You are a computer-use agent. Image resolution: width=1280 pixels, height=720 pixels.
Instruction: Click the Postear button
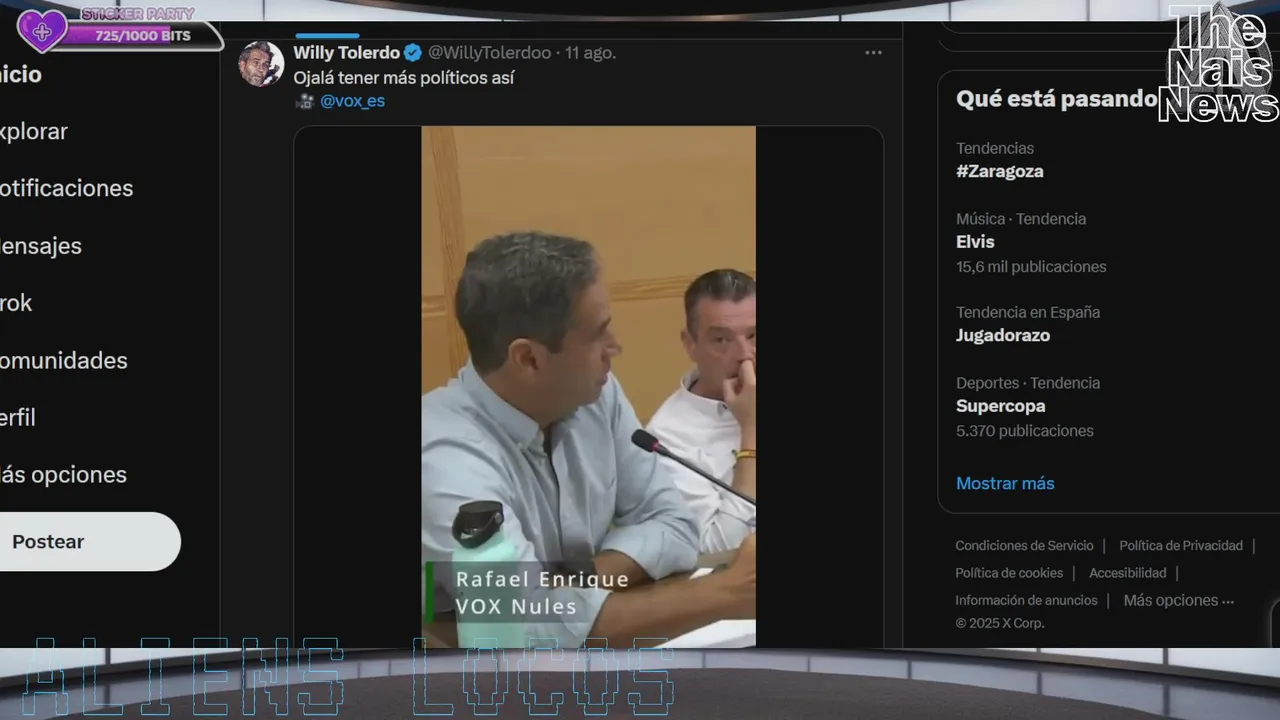click(x=88, y=541)
